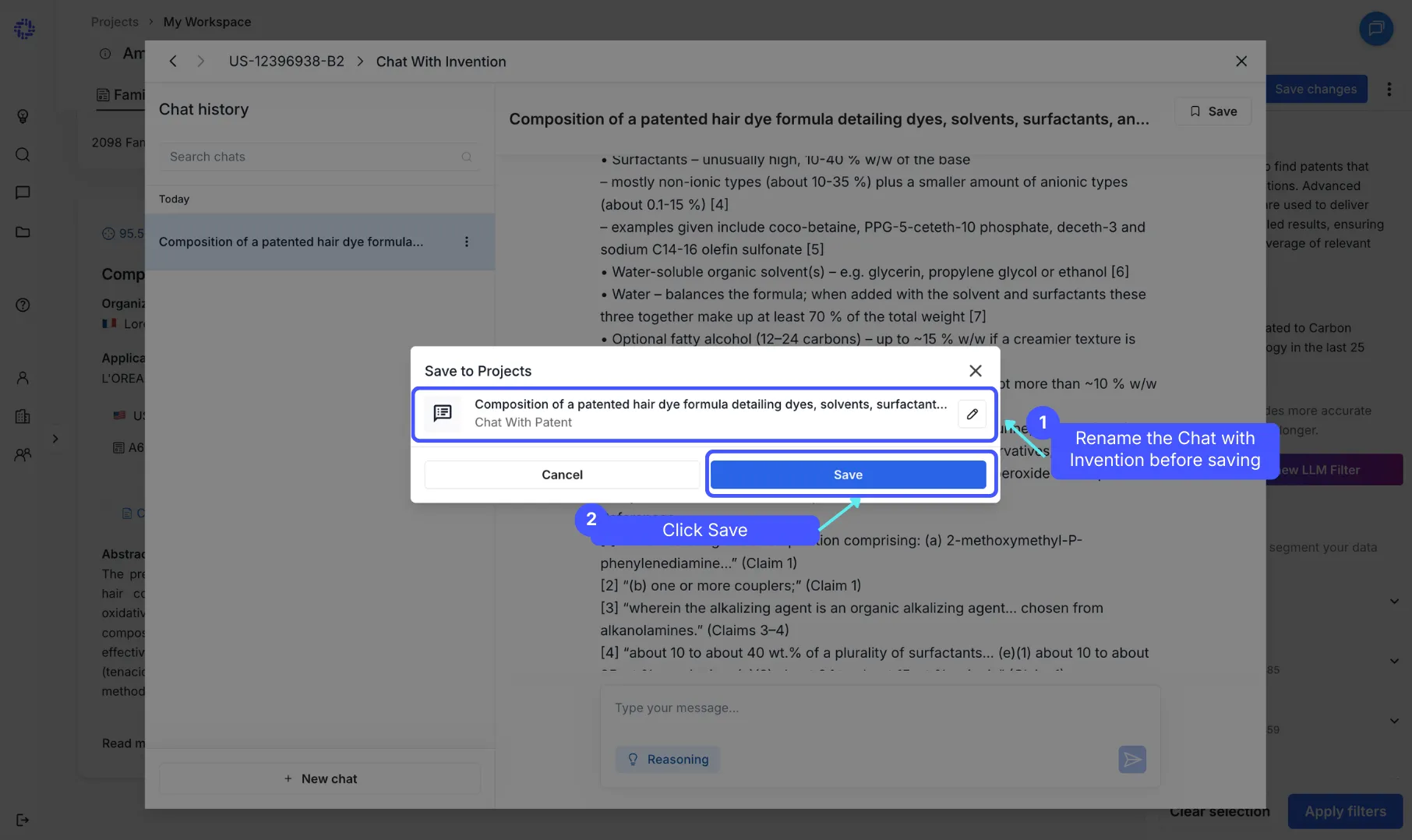Open the chat bubble sidebar icon

click(x=23, y=192)
